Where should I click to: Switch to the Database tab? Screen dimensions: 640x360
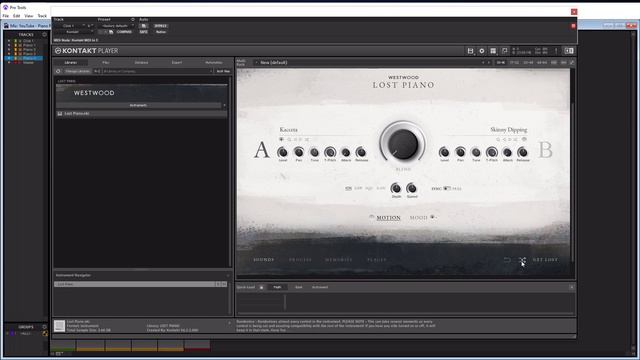pyautogui.click(x=141, y=62)
